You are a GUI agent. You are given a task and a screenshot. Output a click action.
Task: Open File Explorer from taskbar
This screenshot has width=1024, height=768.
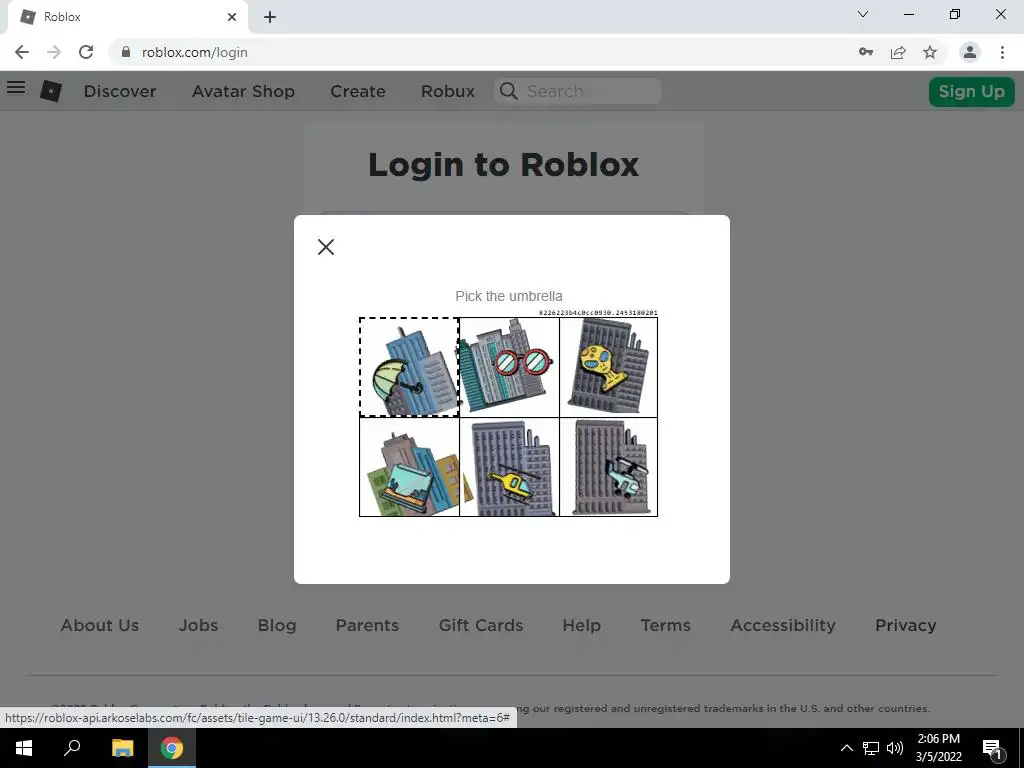[122, 748]
